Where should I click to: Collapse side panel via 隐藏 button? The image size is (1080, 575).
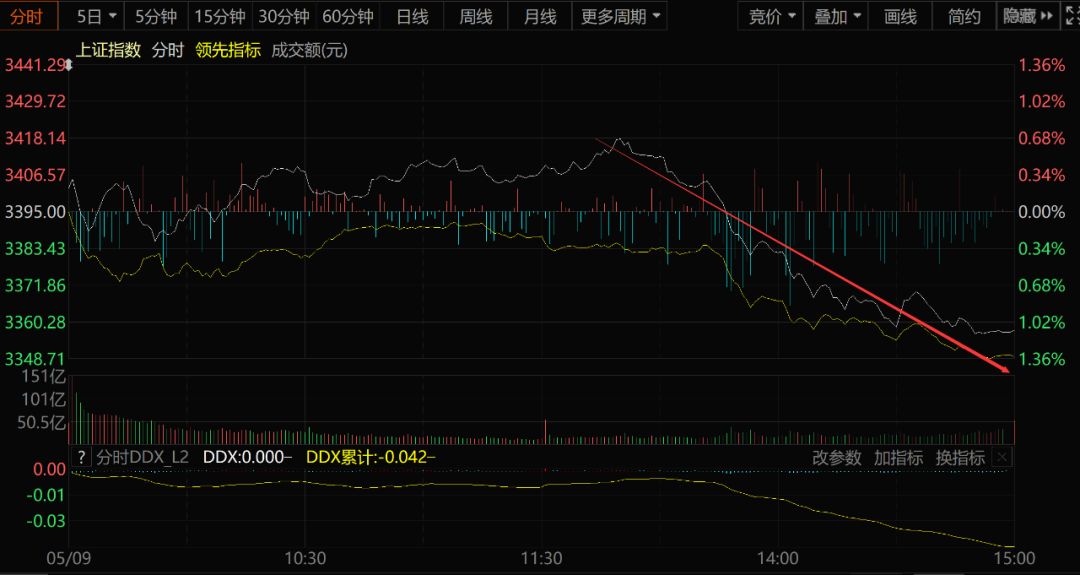click(1028, 17)
